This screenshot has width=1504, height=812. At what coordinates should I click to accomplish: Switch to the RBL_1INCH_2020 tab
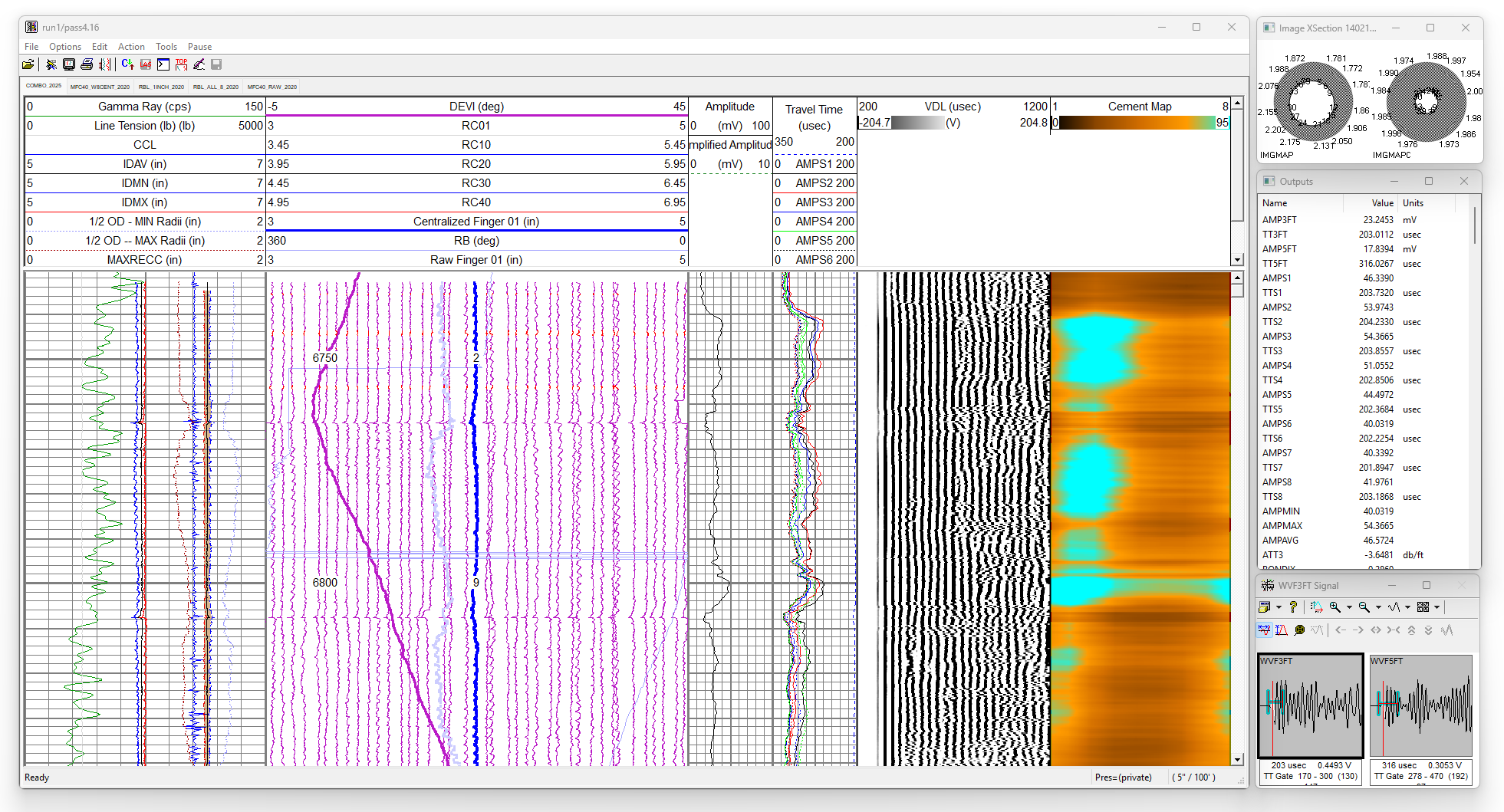tap(161, 87)
